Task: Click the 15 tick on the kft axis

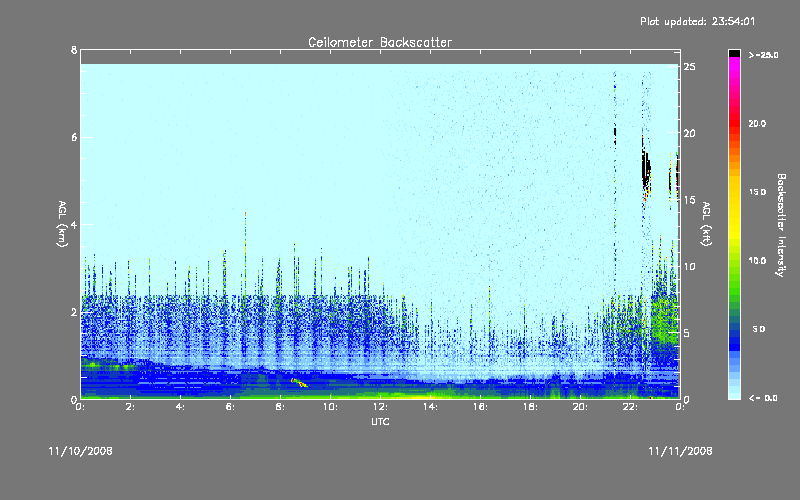Action: coord(690,199)
